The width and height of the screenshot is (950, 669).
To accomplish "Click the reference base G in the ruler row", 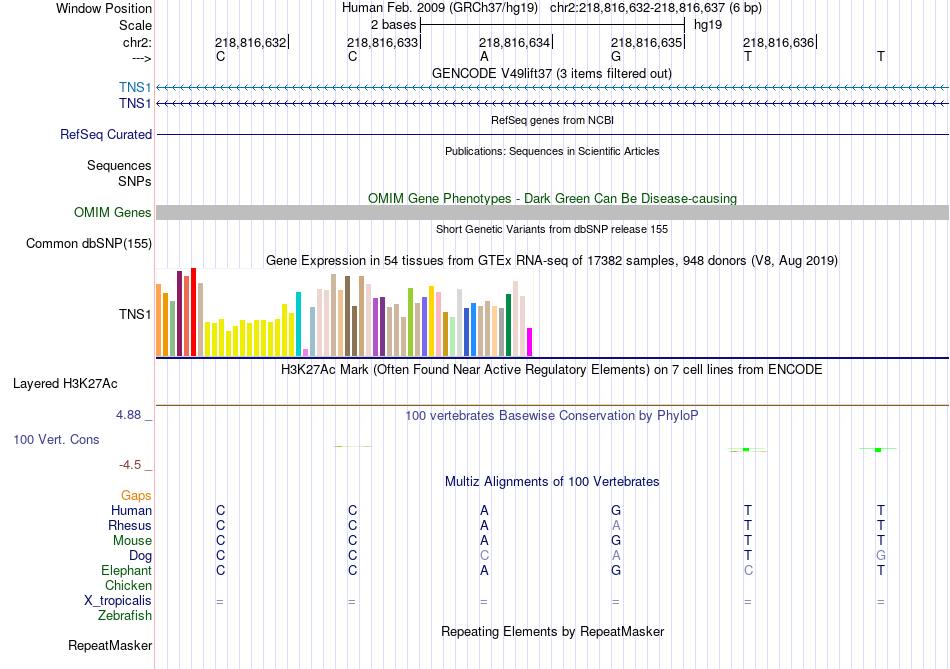I will 616,56.
